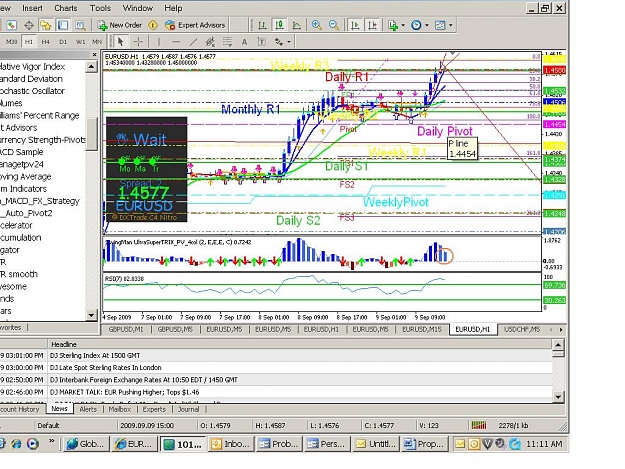This screenshot has height=469, width=625.
Task: Toggle Auto Scroll chart icon
Action: coord(354,25)
